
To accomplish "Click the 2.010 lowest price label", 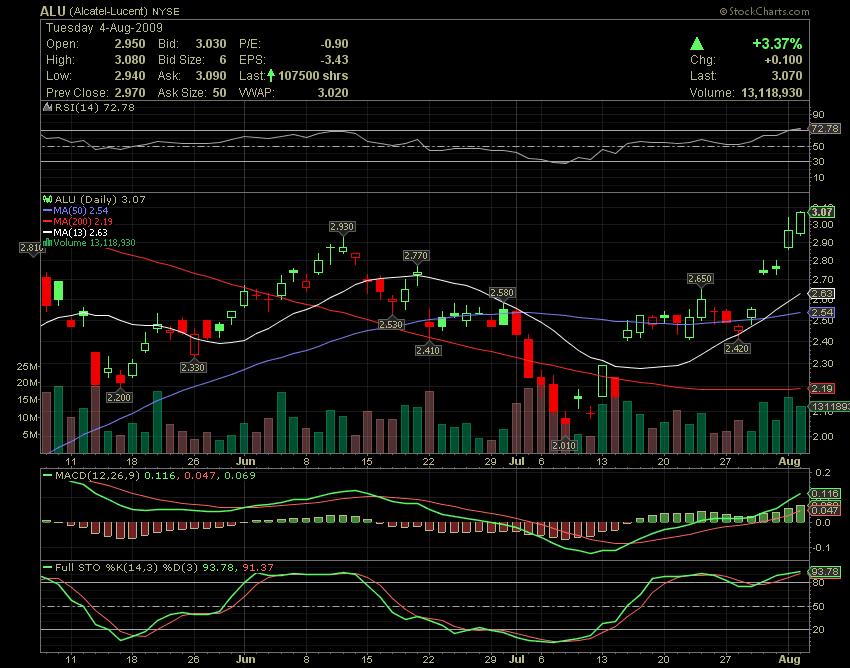I will tap(564, 446).
